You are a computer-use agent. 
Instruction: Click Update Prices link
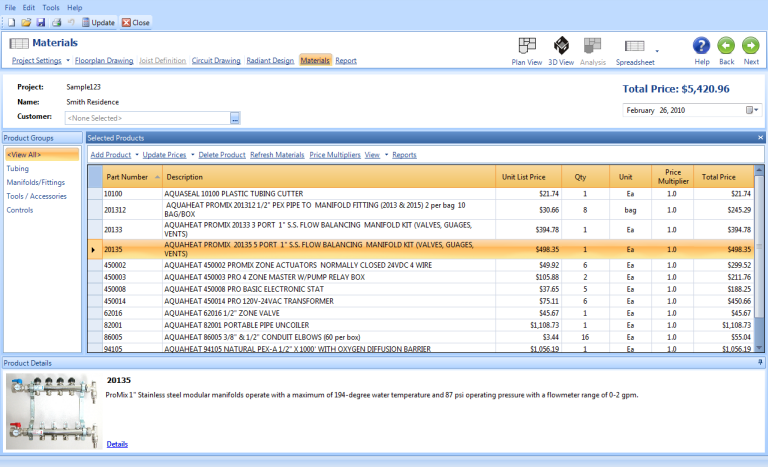[x=164, y=155]
